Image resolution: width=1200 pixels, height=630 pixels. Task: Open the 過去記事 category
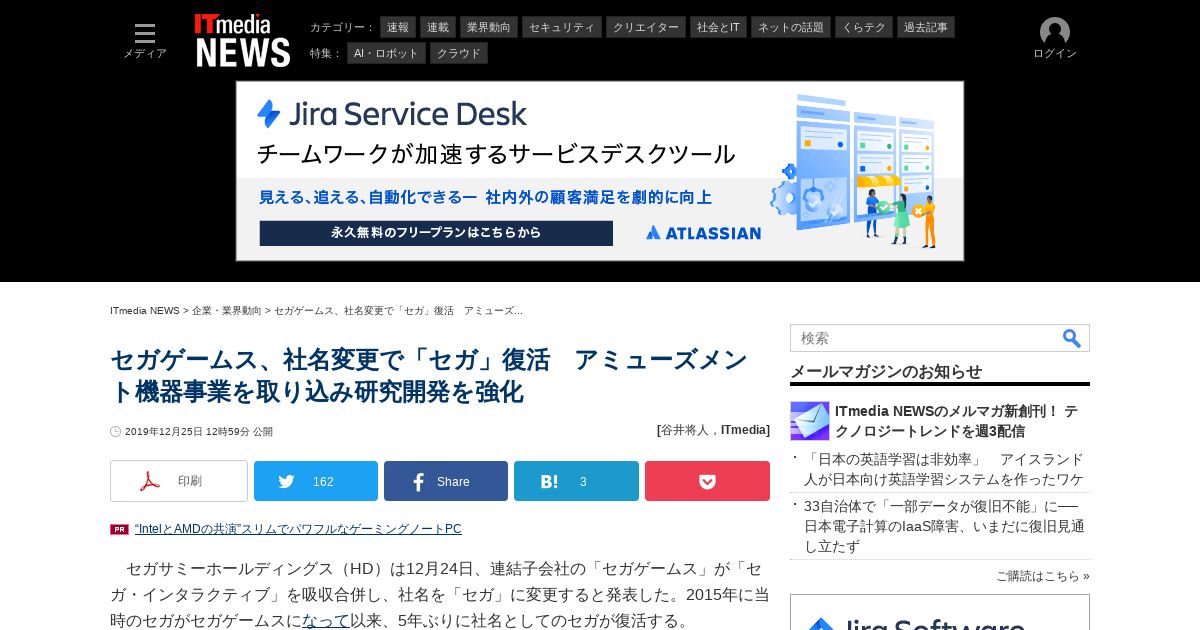[926, 27]
